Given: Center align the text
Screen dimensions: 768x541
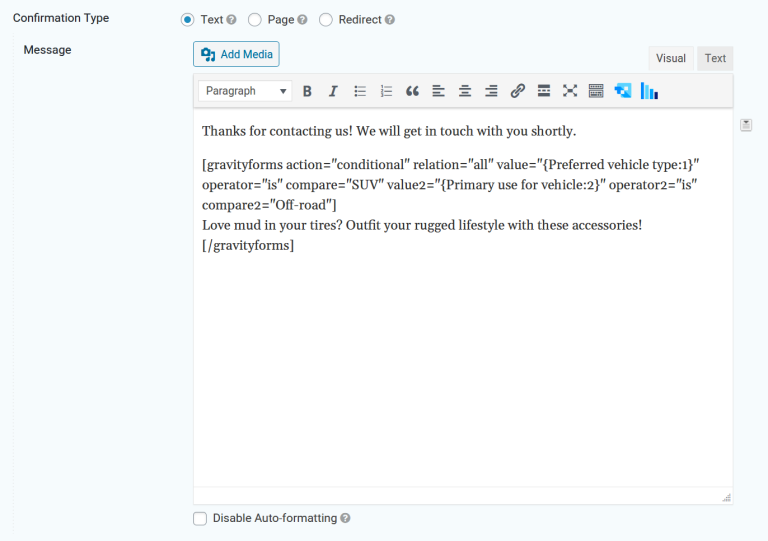Looking at the screenshot, I should click(465, 91).
